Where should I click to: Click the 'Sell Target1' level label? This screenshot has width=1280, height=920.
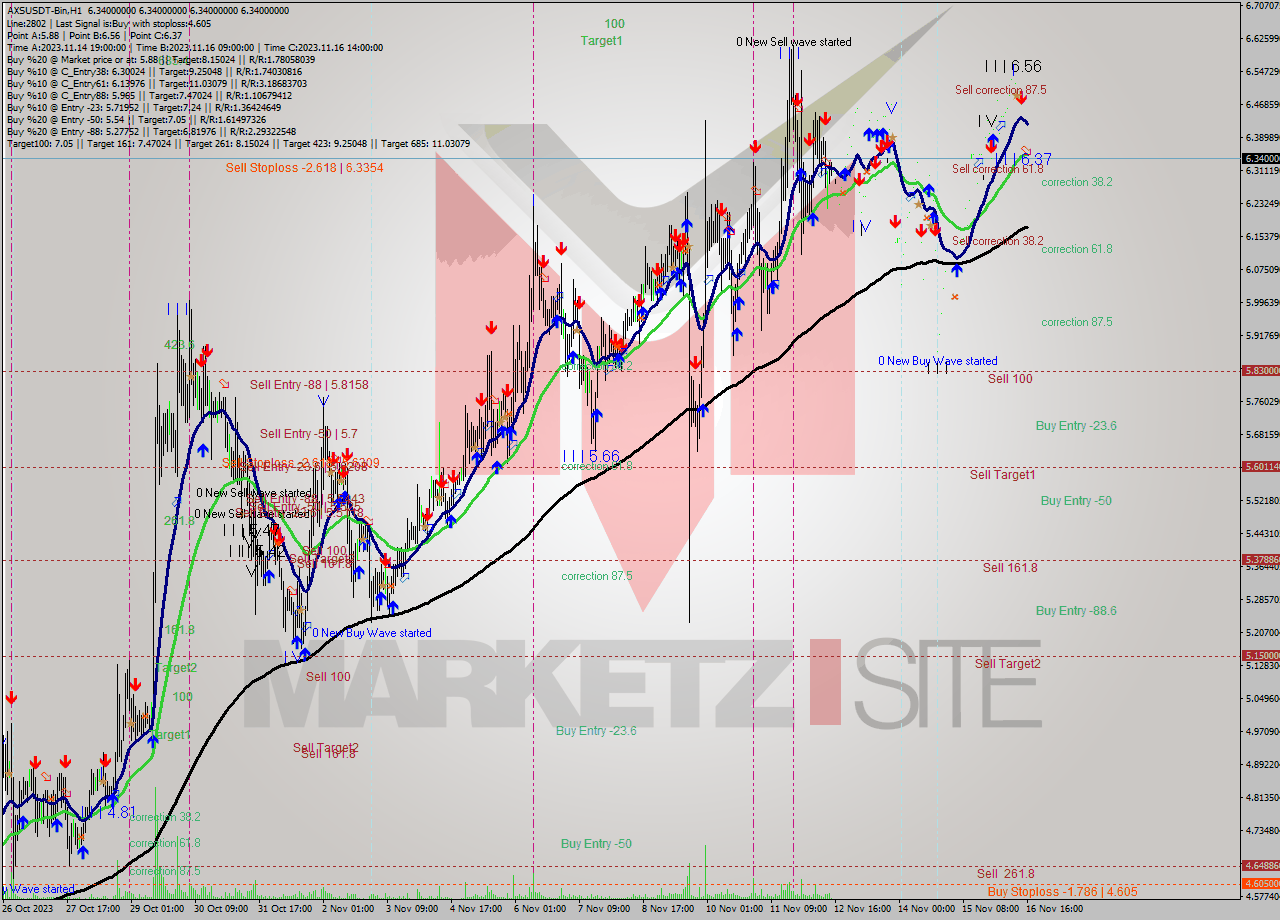(x=1002, y=475)
